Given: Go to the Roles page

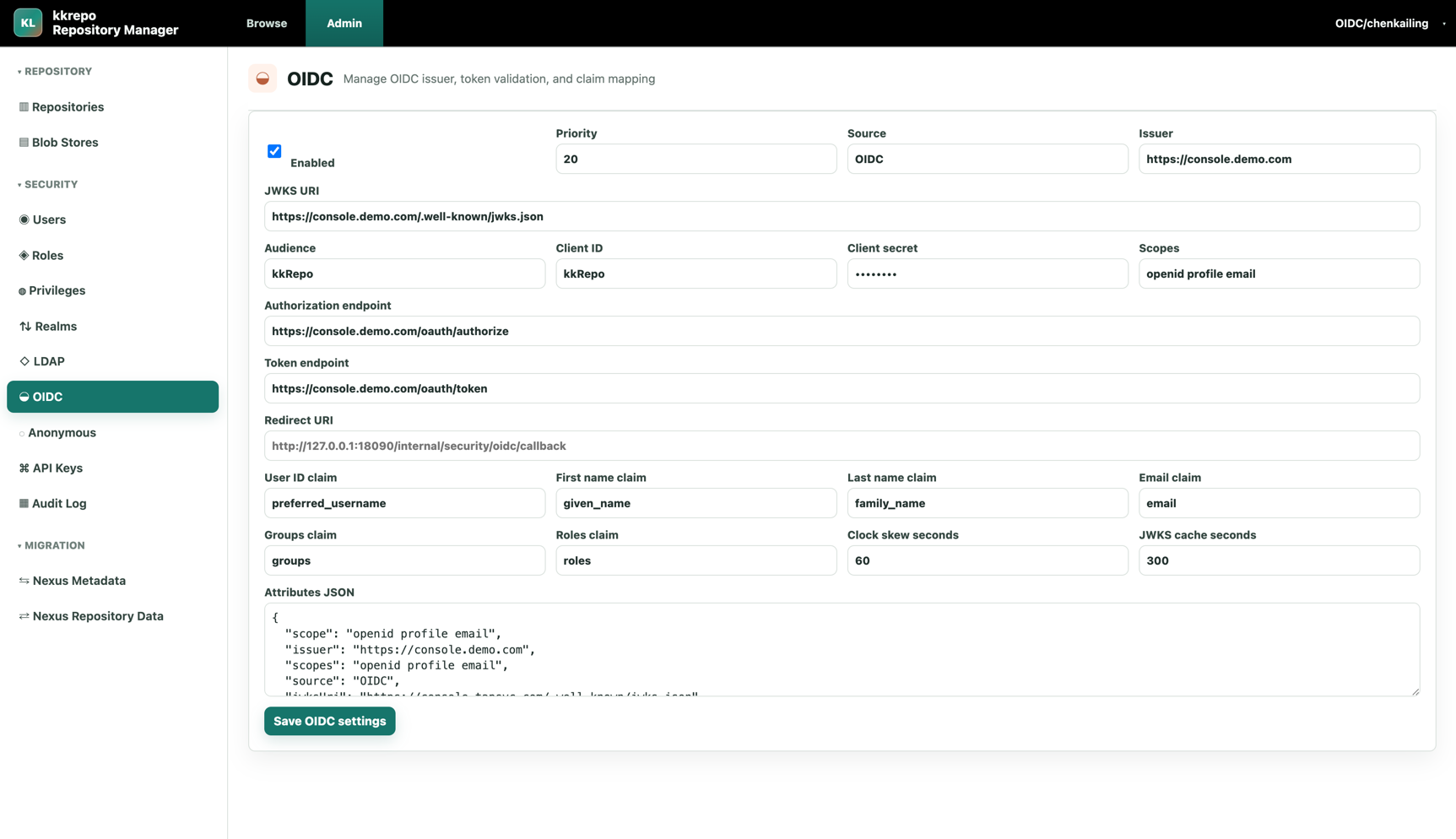Looking at the screenshot, I should (112, 255).
